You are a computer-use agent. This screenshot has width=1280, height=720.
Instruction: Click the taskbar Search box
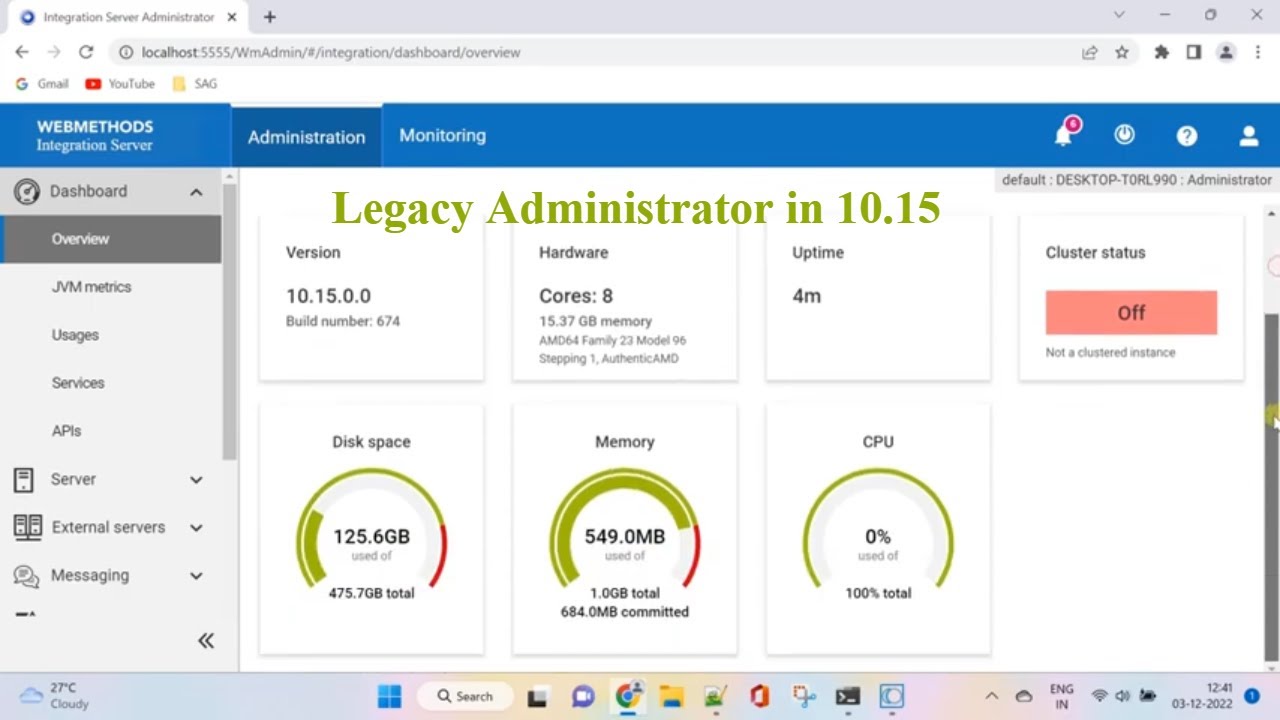466,696
